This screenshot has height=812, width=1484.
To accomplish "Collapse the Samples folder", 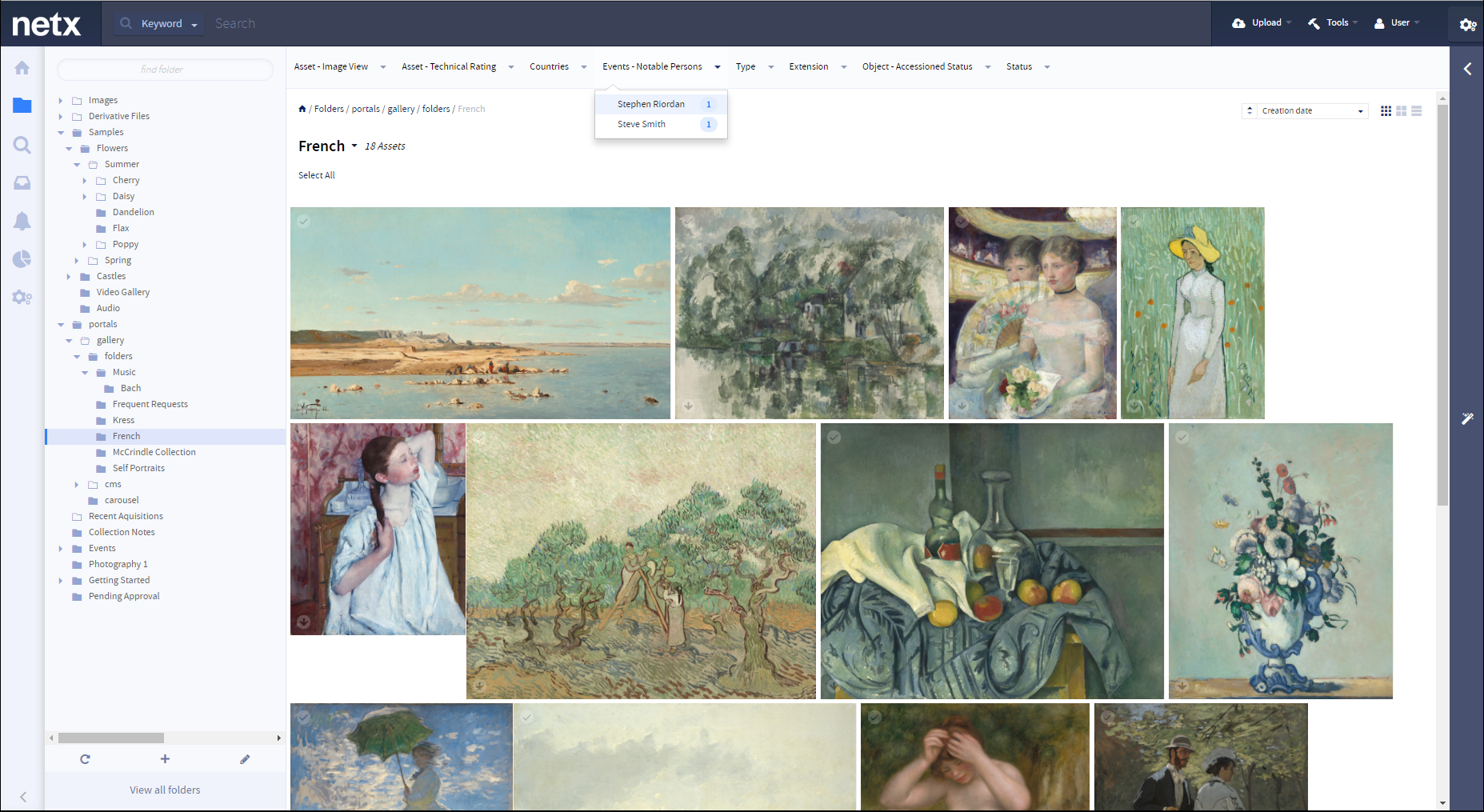I will click(61, 133).
